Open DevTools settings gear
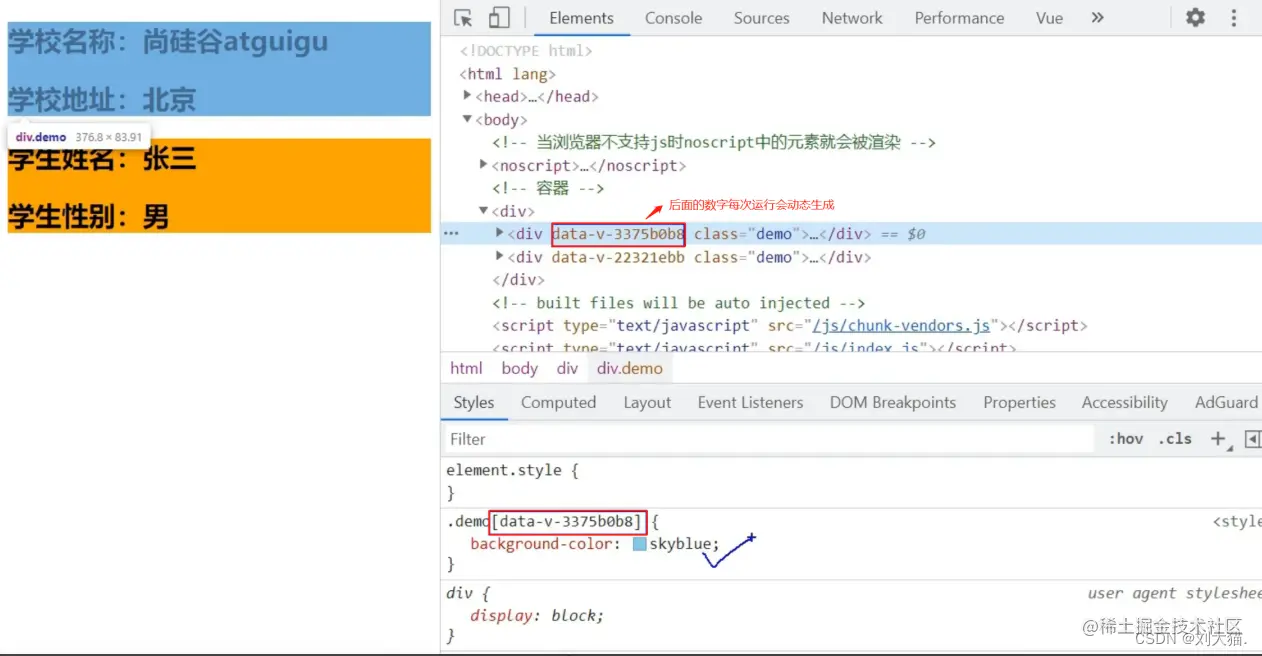1262x656 pixels. click(x=1195, y=18)
